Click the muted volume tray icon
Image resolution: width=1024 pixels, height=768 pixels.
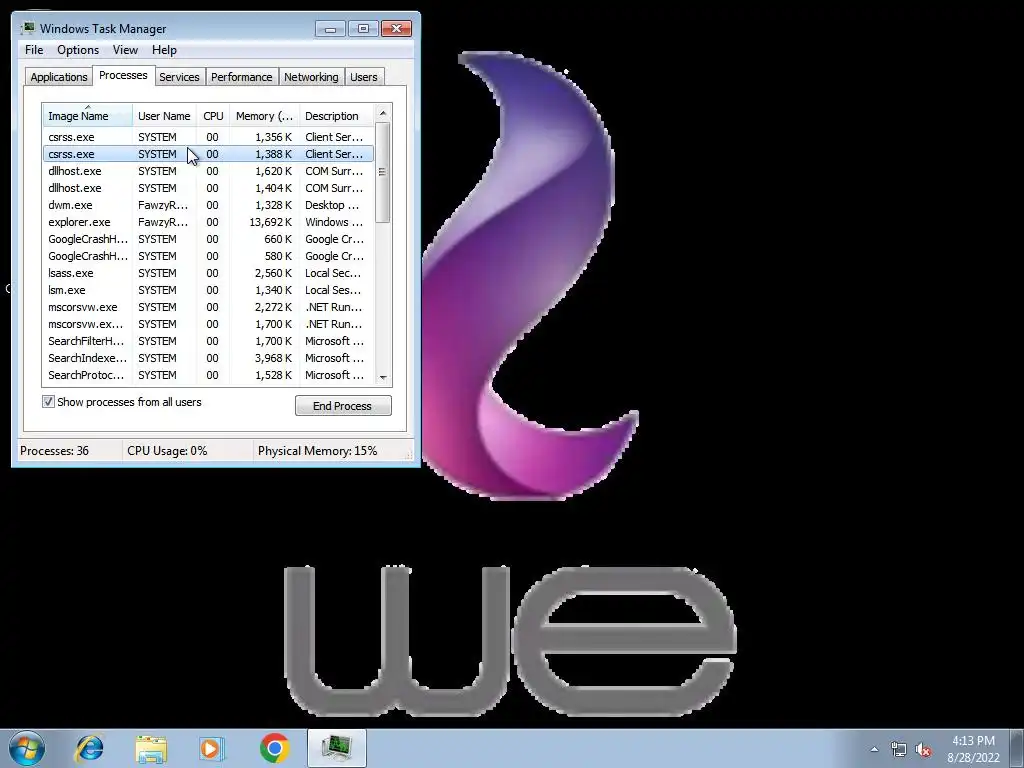coord(923,750)
